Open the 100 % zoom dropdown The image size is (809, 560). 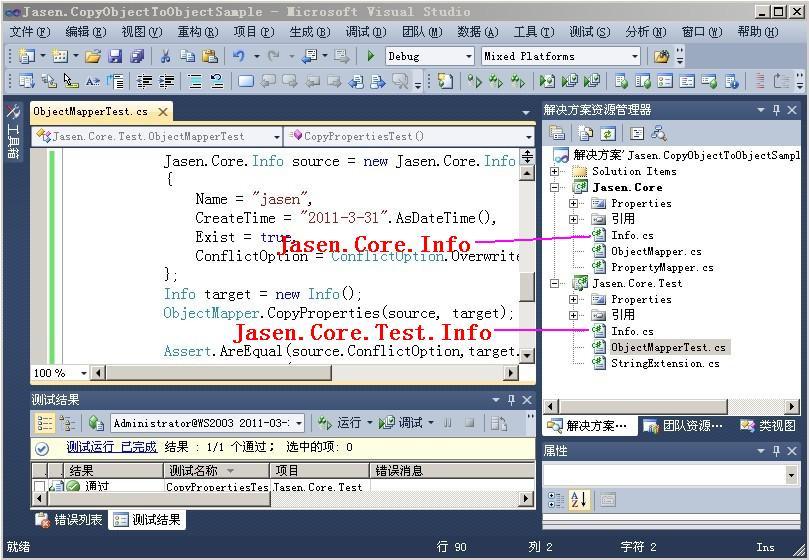click(84, 373)
